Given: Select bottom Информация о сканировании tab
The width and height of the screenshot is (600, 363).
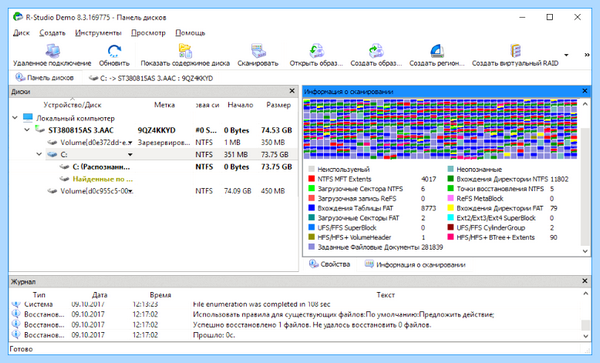Looking at the screenshot, I should (415, 264).
